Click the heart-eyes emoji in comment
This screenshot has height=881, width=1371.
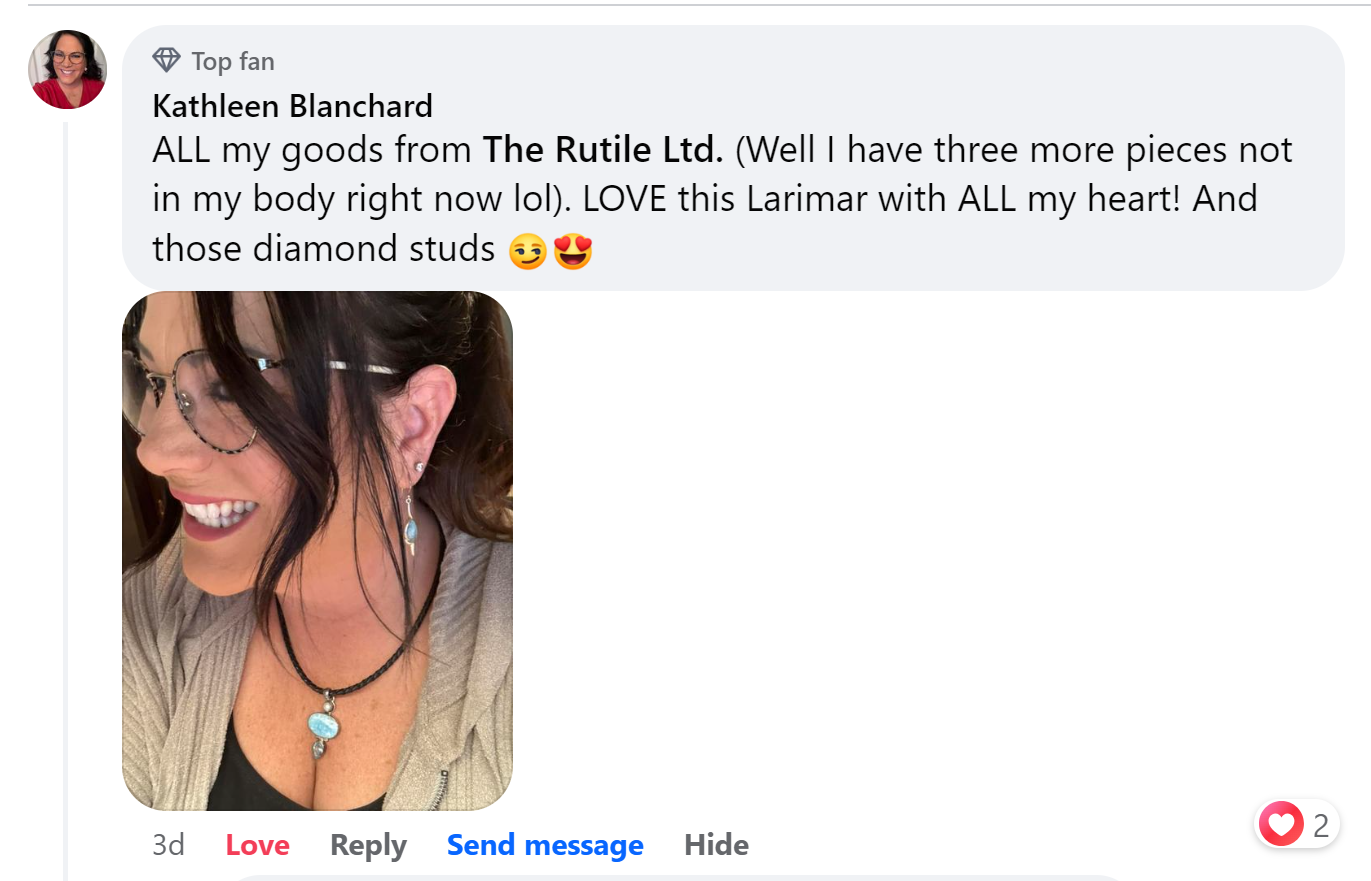(x=573, y=250)
